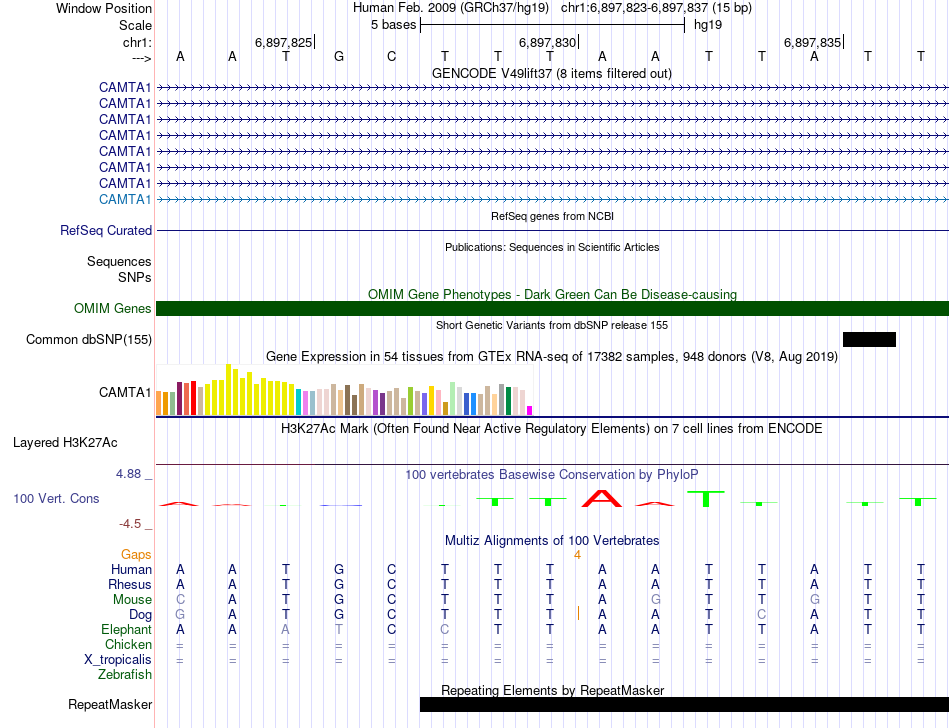Screen dimensions: 950x728
Task: Open the RefSeq Curated track label
Action: (x=106, y=230)
